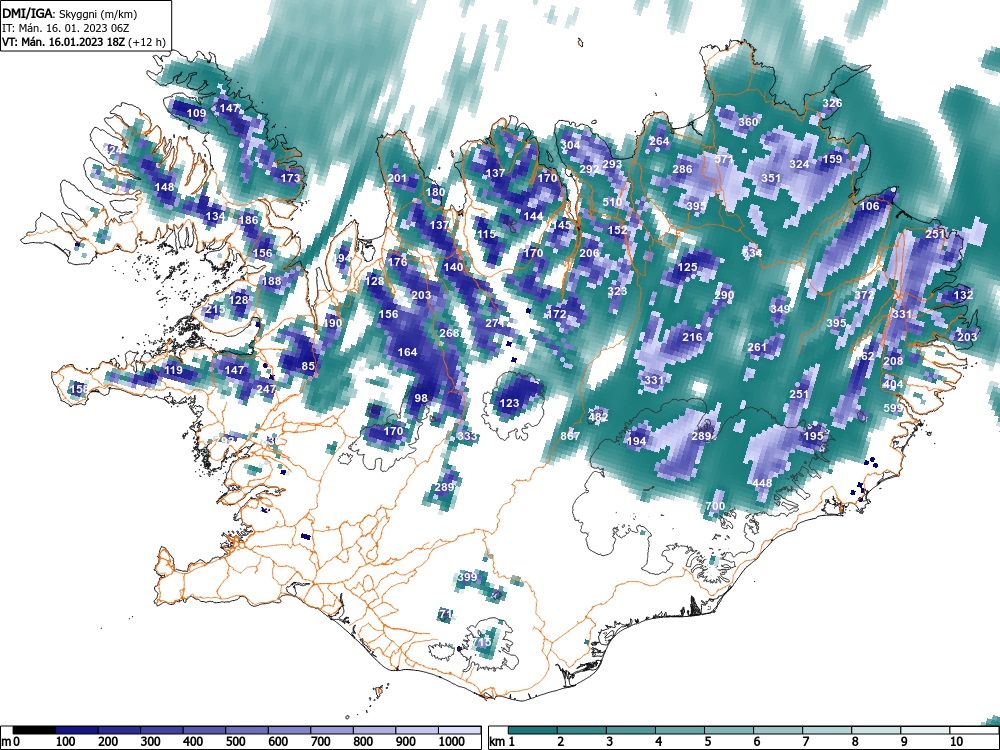Click the visibility value 134 on the map
This screenshot has height=750, width=1000.
tap(215, 216)
